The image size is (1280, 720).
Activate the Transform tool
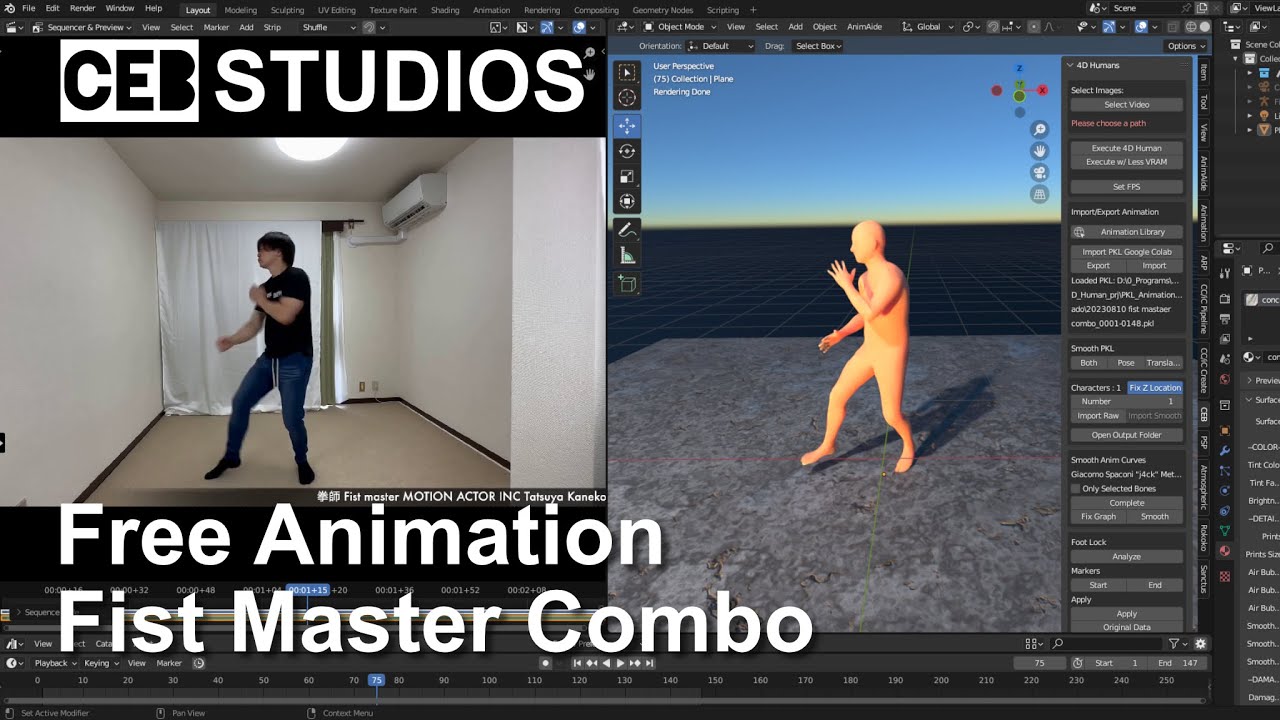click(627, 201)
